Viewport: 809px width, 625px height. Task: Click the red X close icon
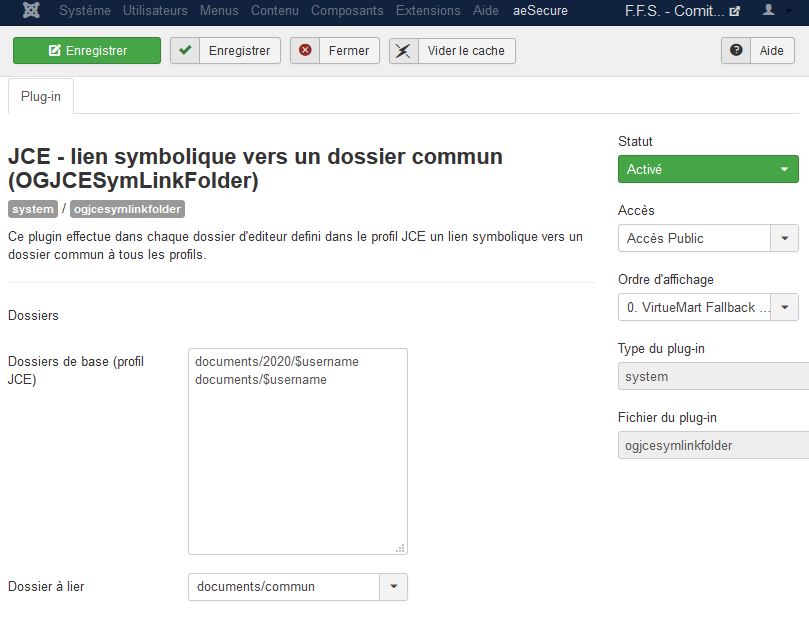305,51
